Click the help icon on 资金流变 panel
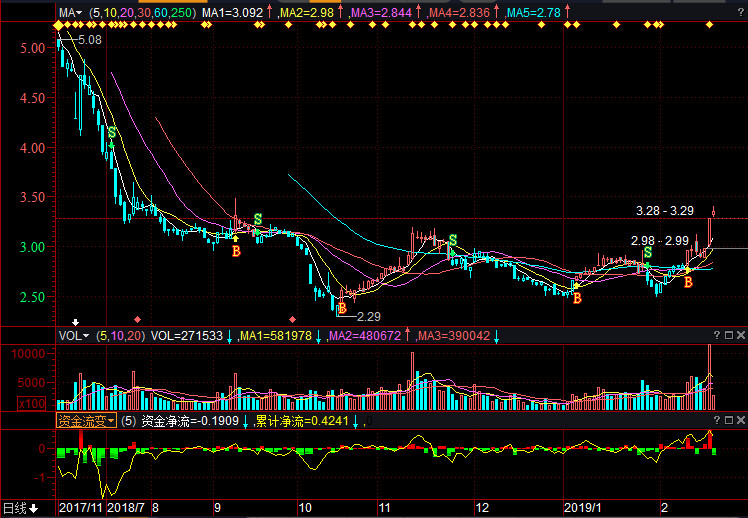 716,420
